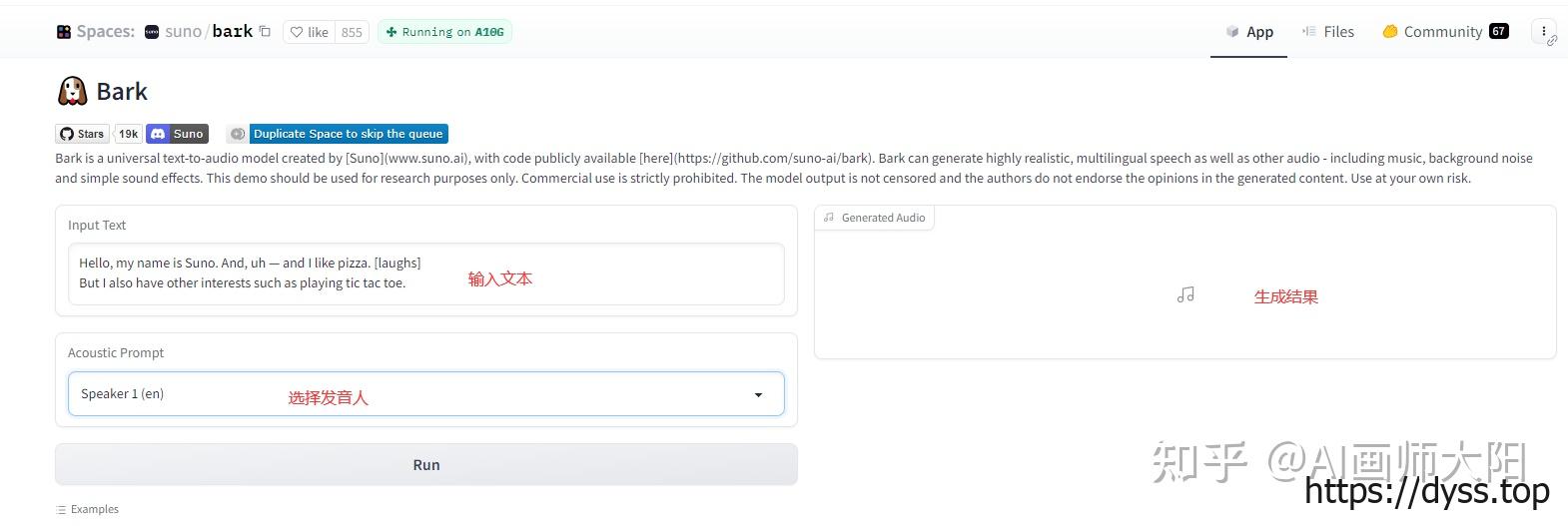This screenshot has width=1568, height=526.
Task: Click the music note in Generated Audio
Action: [x=1185, y=295]
